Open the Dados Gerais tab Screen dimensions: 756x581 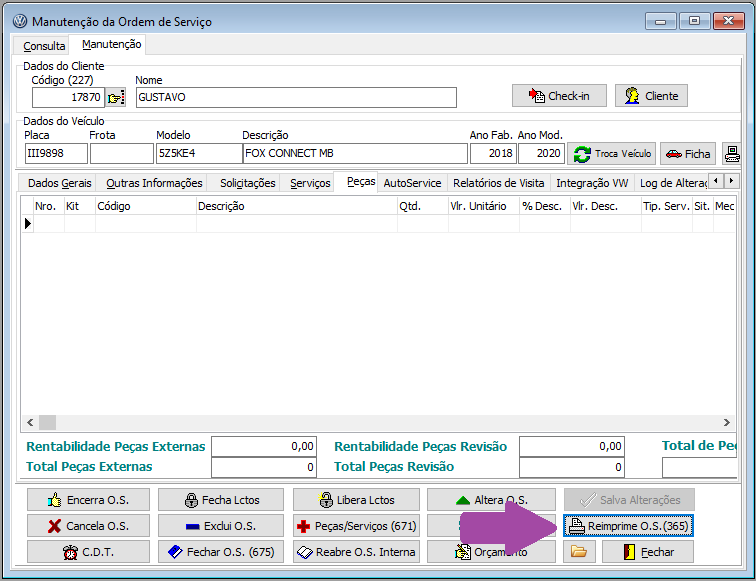tap(59, 183)
